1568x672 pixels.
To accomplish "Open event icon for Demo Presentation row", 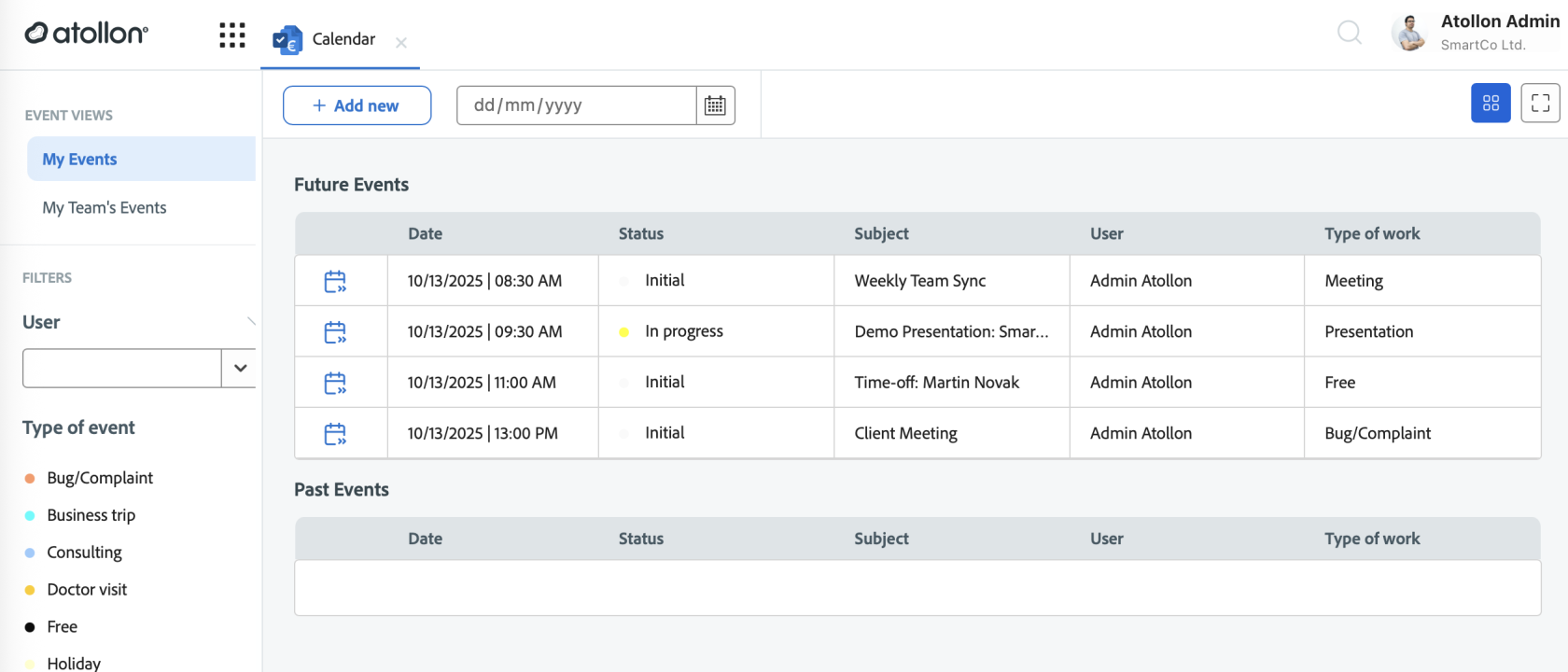I will [x=335, y=332].
